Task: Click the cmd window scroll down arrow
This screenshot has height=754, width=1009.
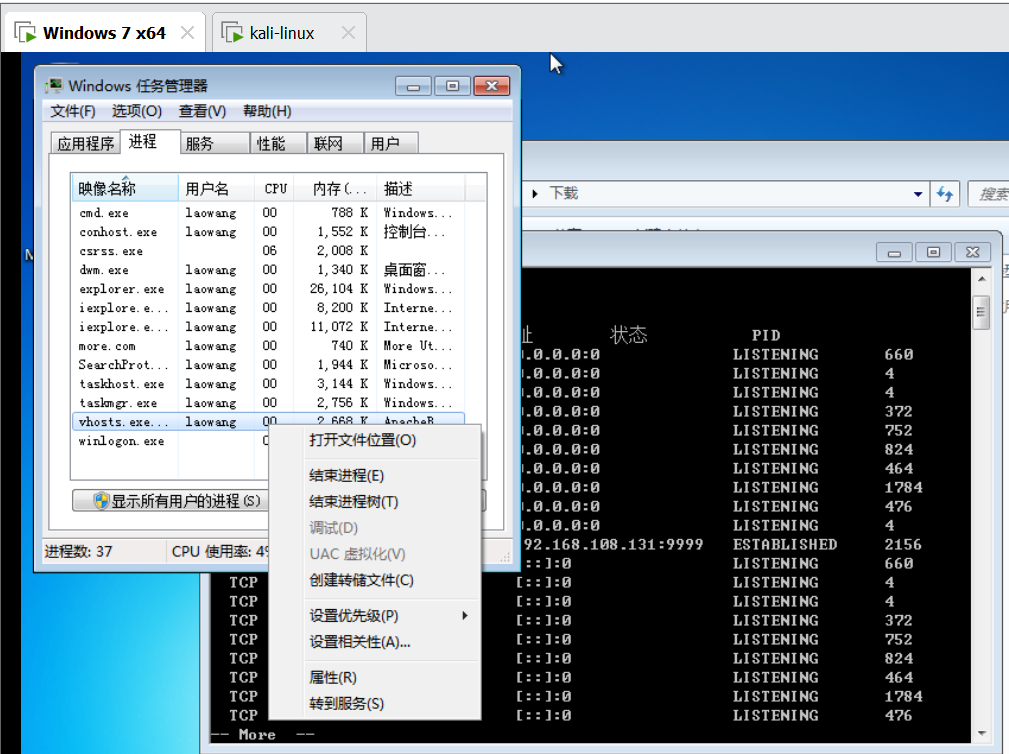Action: (x=981, y=733)
